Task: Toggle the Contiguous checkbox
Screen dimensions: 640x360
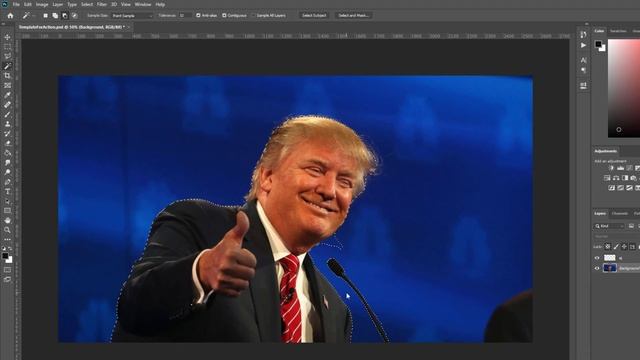Action: click(x=224, y=16)
